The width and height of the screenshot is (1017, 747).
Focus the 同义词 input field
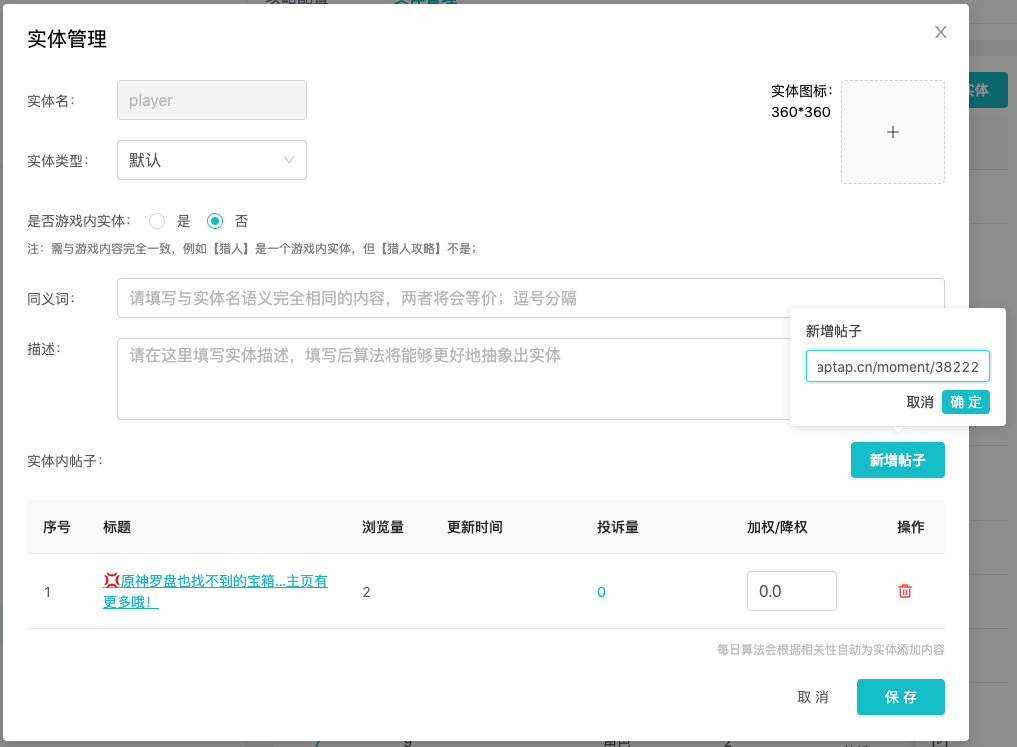[x=530, y=298]
